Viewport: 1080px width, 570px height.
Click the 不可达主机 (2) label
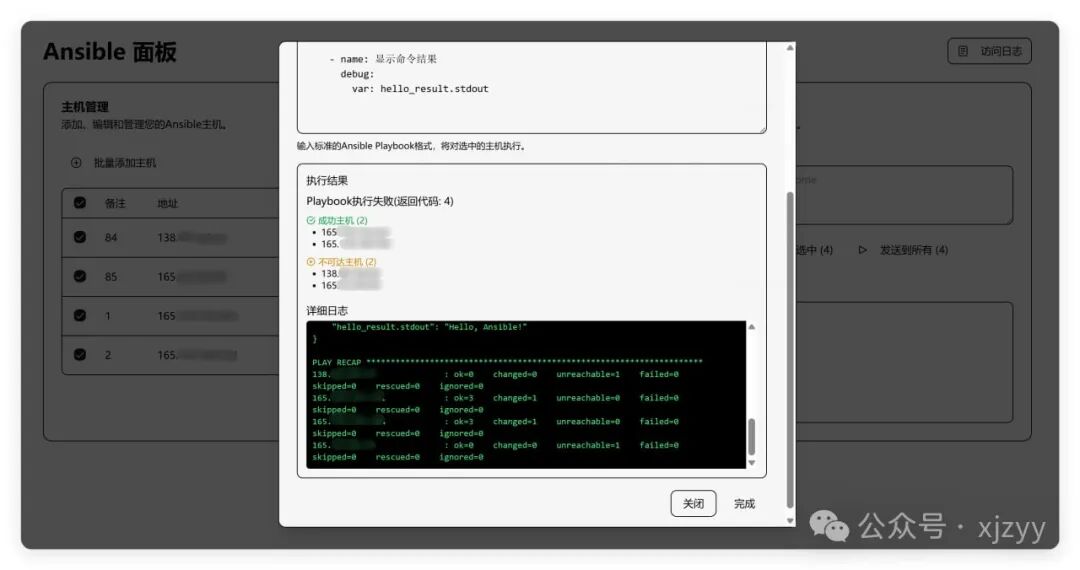tap(347, 262)
